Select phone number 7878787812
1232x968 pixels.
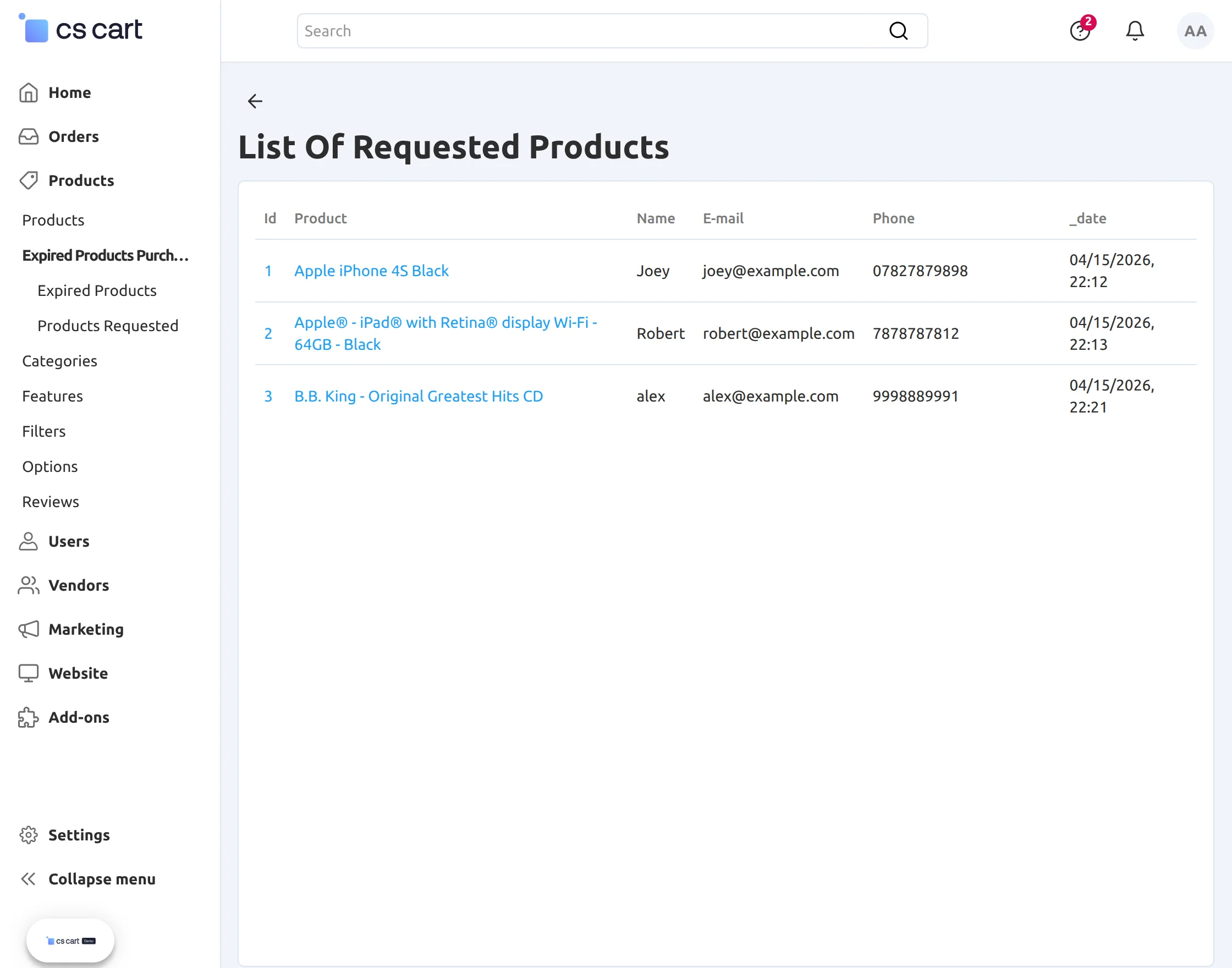pyautogui.click(x=915, y=333)
